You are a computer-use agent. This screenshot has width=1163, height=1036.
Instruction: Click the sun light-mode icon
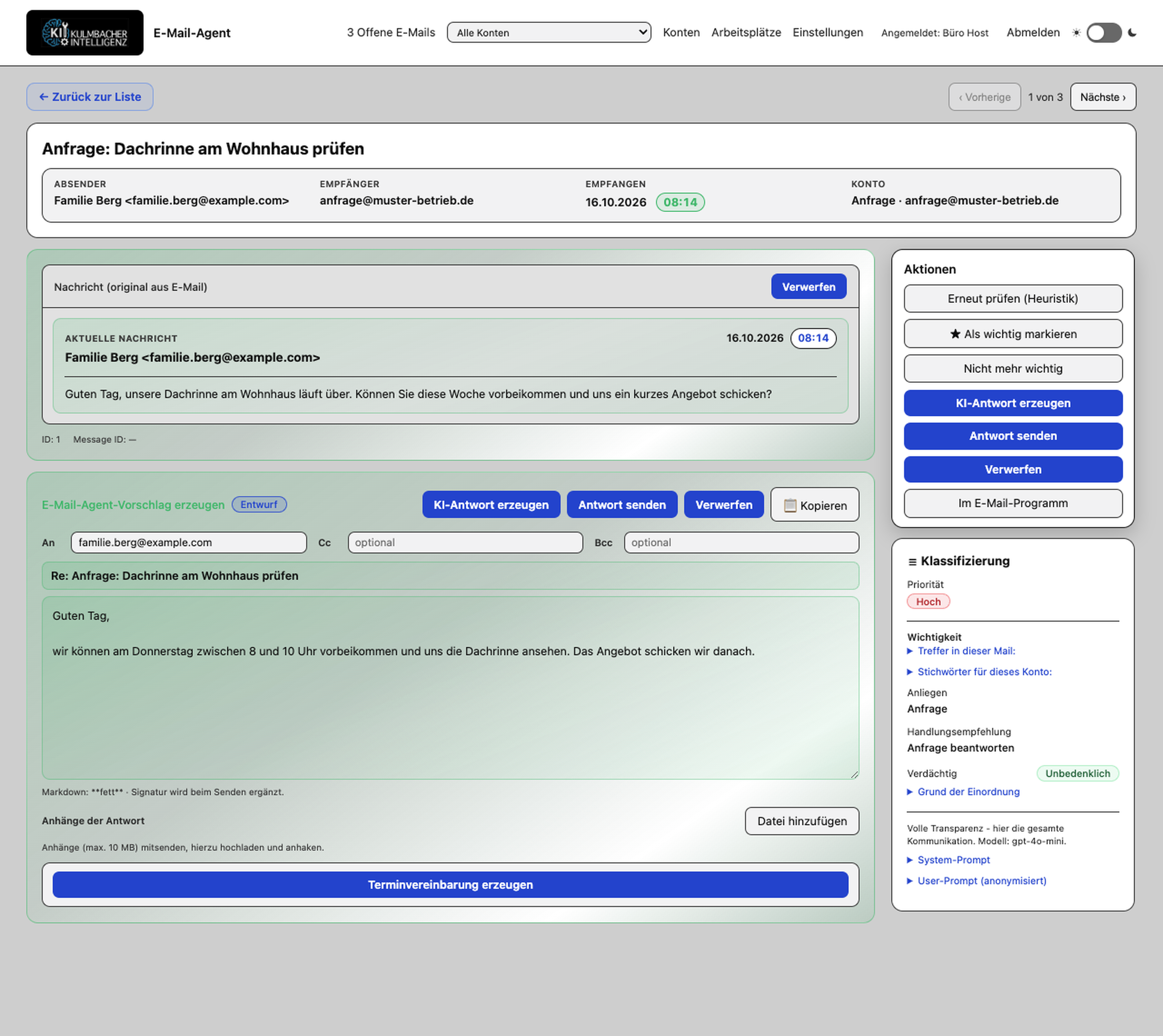pyautogui.click(x=1076, y=32)
